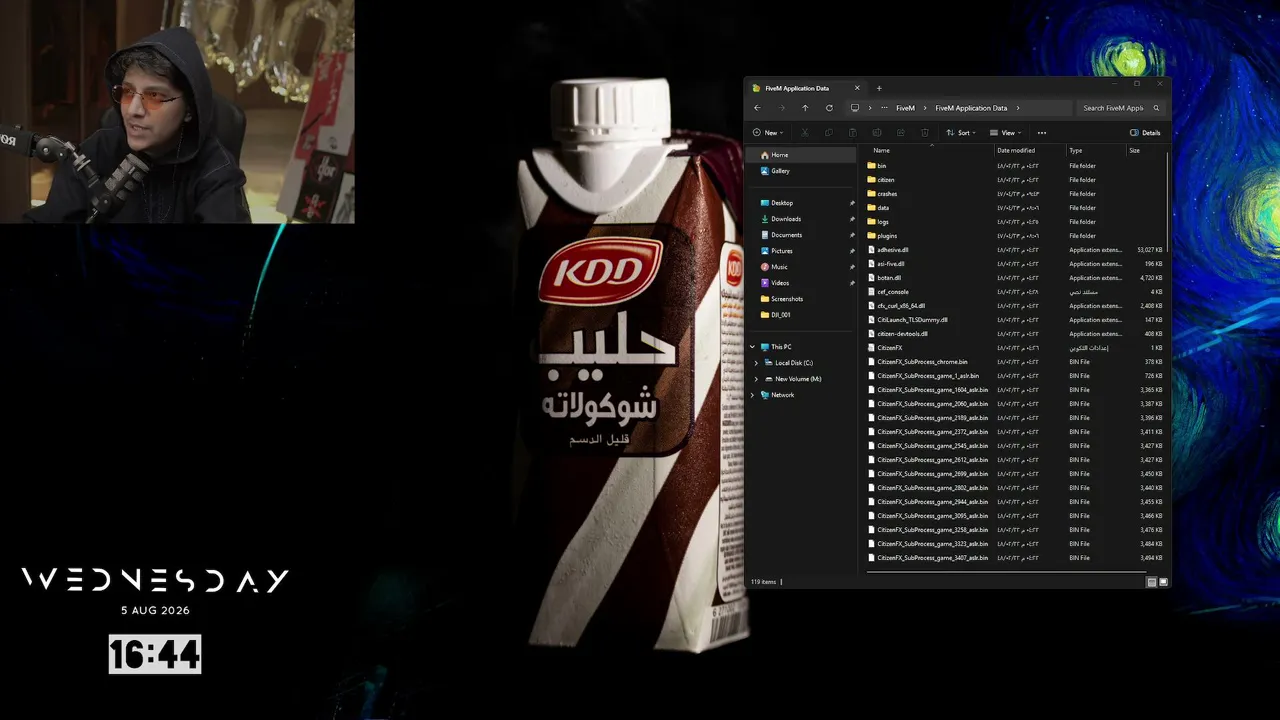Image resolution: width=1280 pixels, height=720 pixels.
Task: Expand the Network tree node
Action: pyautogui.click(x=752, y=395)
